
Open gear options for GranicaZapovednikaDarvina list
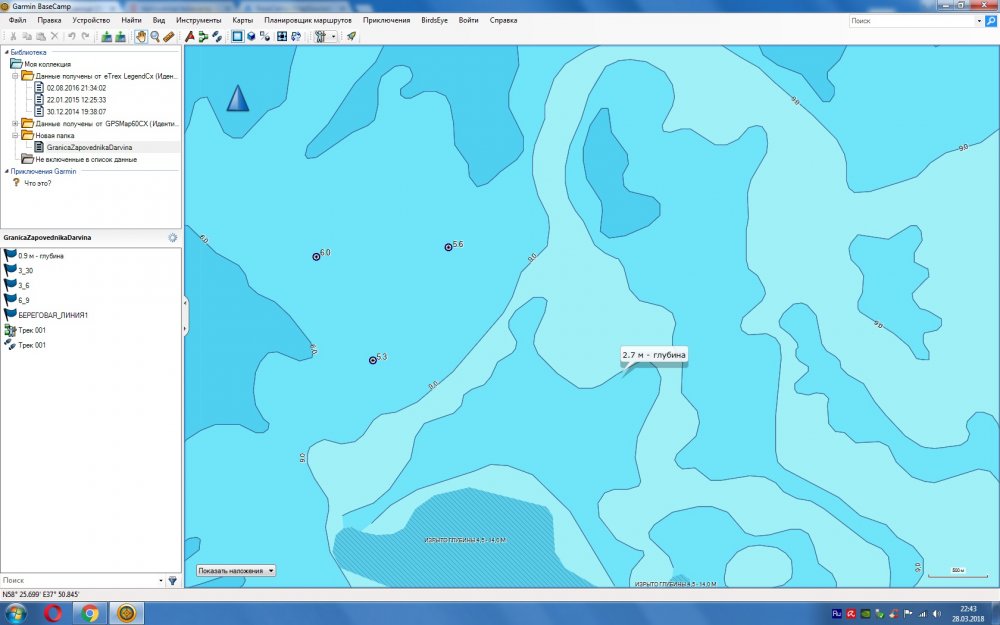pos(173,238)
